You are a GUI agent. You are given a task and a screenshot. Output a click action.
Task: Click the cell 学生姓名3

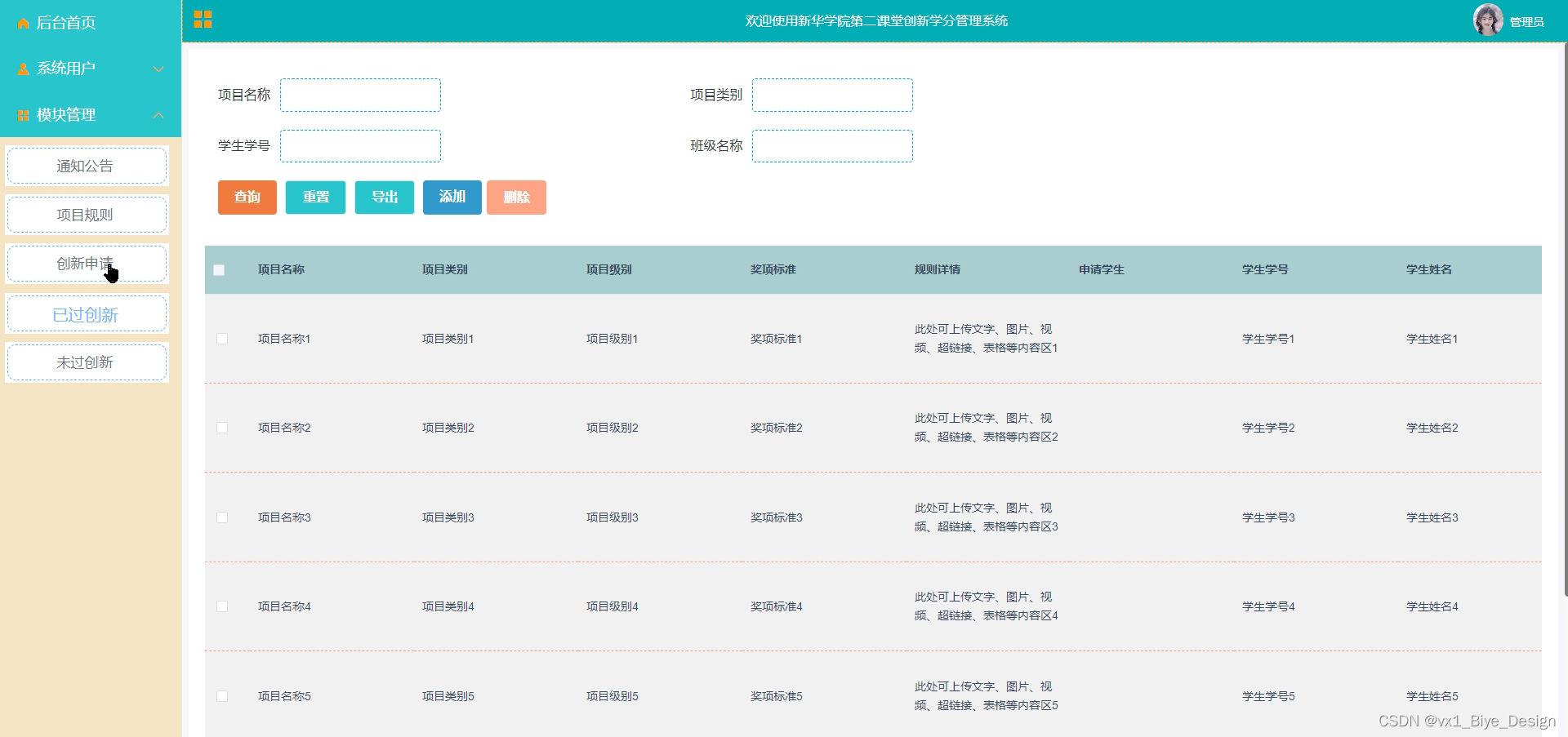1432,517
